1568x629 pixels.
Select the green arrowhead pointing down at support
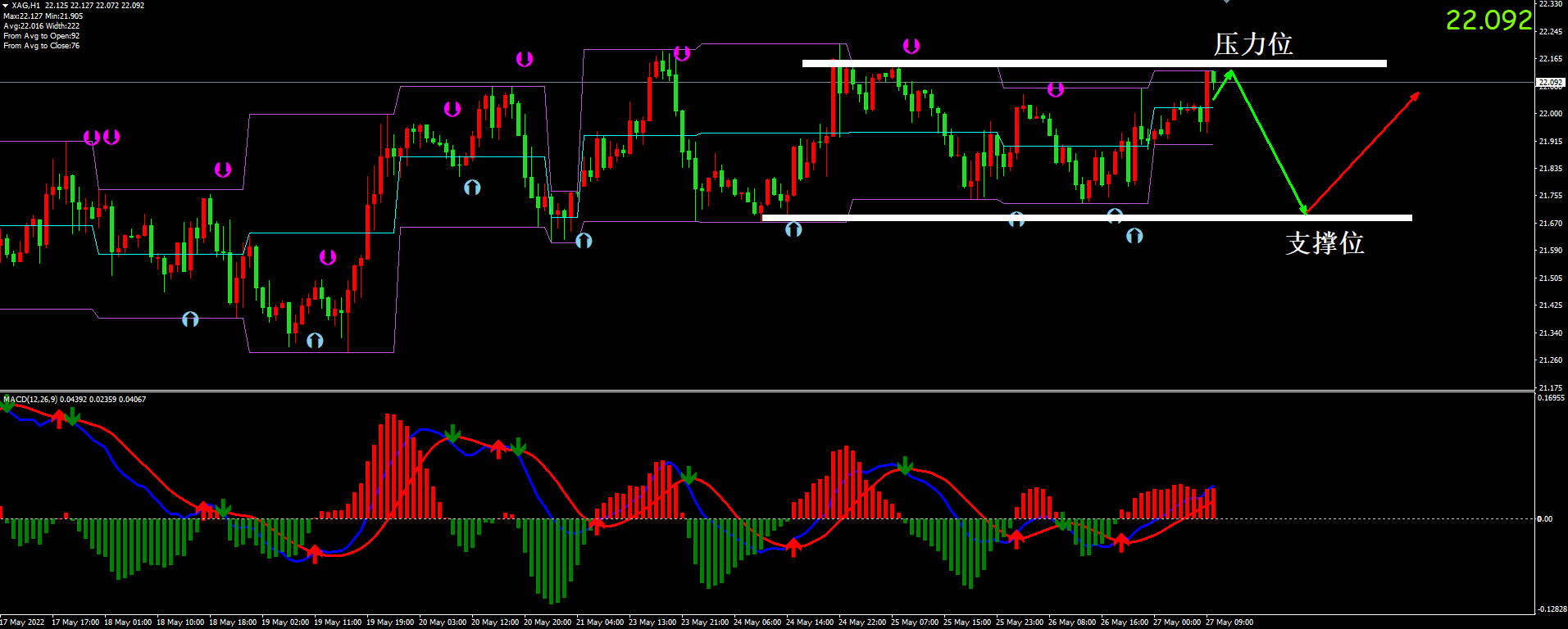[1303, 210]
